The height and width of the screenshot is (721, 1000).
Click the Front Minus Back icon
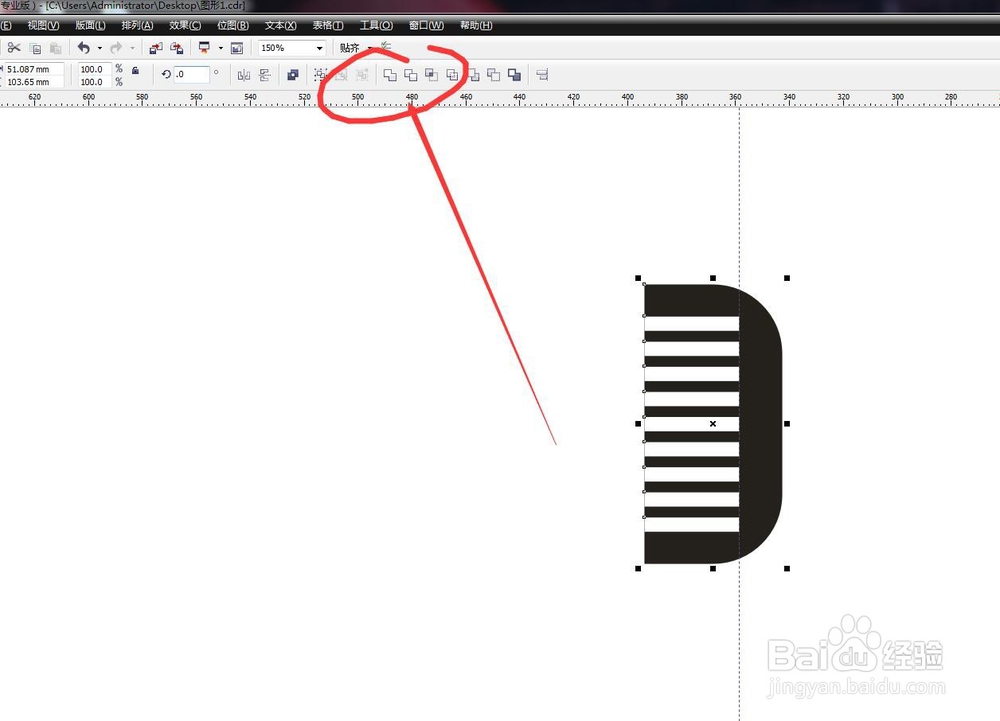[473, 75]
